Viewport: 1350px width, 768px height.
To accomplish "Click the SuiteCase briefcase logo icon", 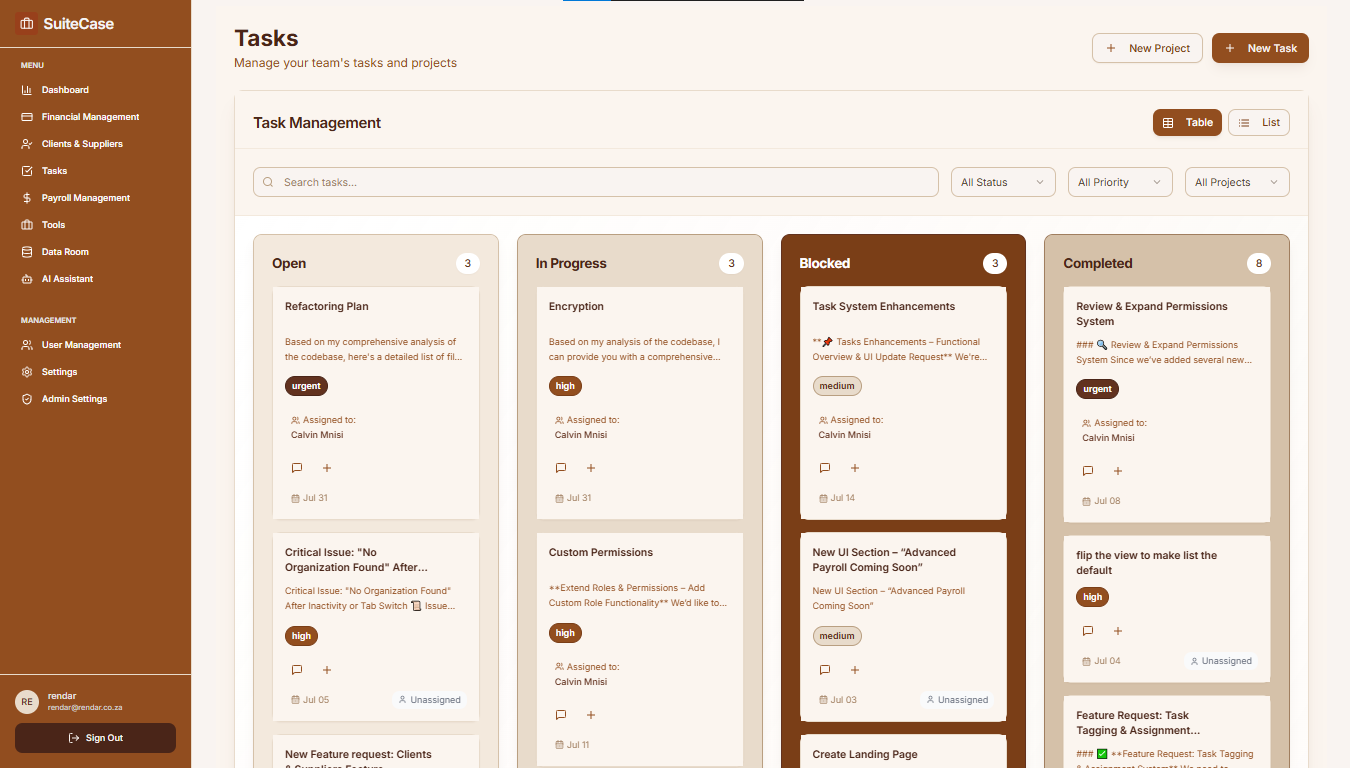I will (27, 24).
